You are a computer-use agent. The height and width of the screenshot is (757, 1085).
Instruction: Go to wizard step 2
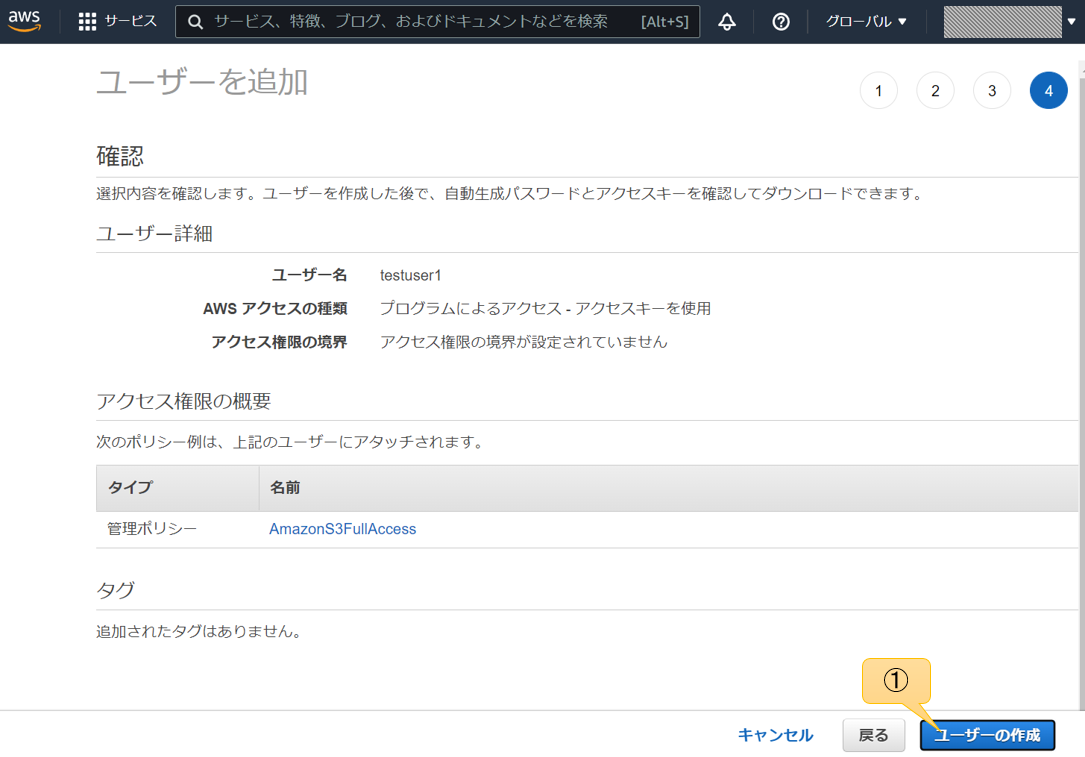pyautogui.click(x=935, y=91)
